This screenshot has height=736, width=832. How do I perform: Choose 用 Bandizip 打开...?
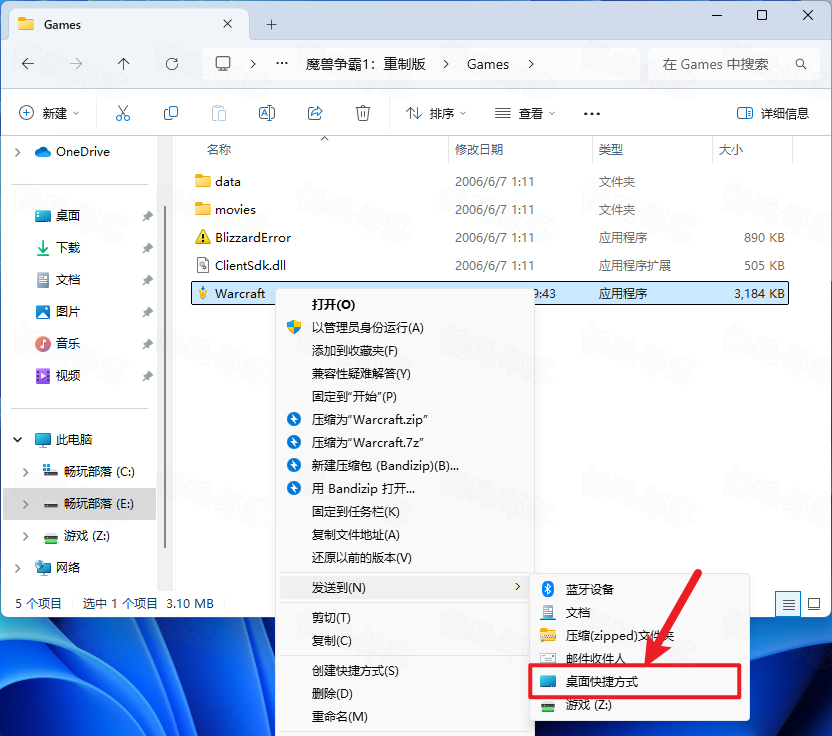coord(406,489)
